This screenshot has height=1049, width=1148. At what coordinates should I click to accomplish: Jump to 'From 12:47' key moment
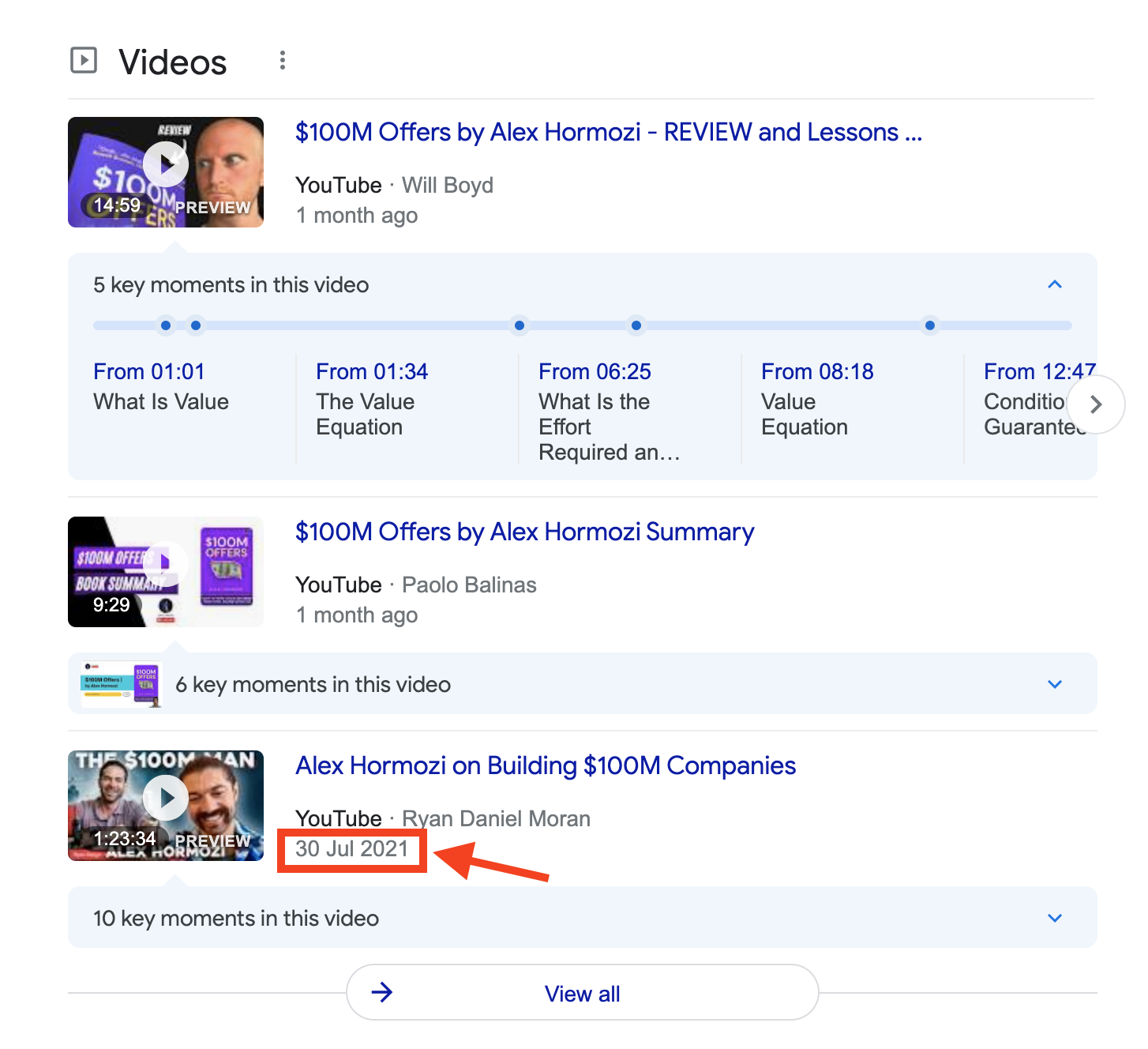1039,371
